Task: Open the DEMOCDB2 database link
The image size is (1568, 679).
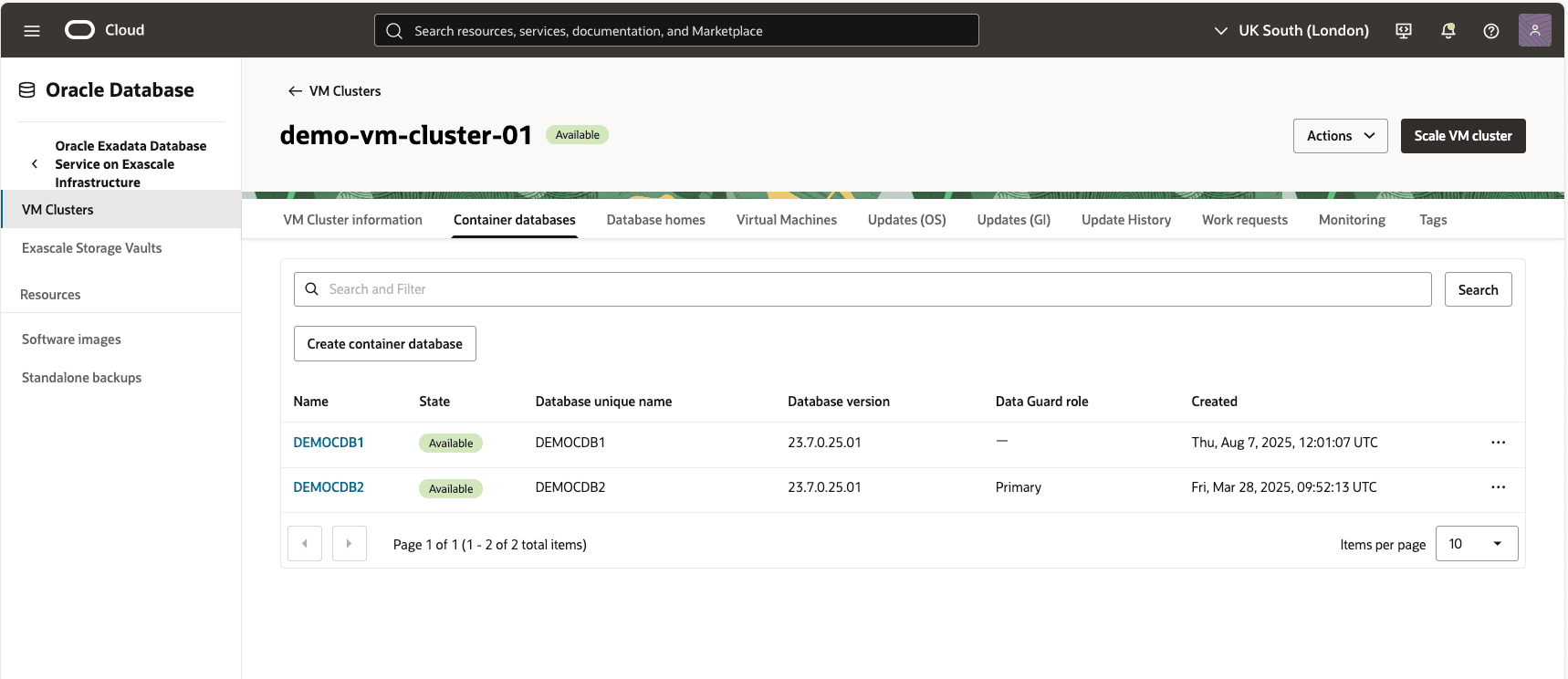Action: click(x=329, y=487)
